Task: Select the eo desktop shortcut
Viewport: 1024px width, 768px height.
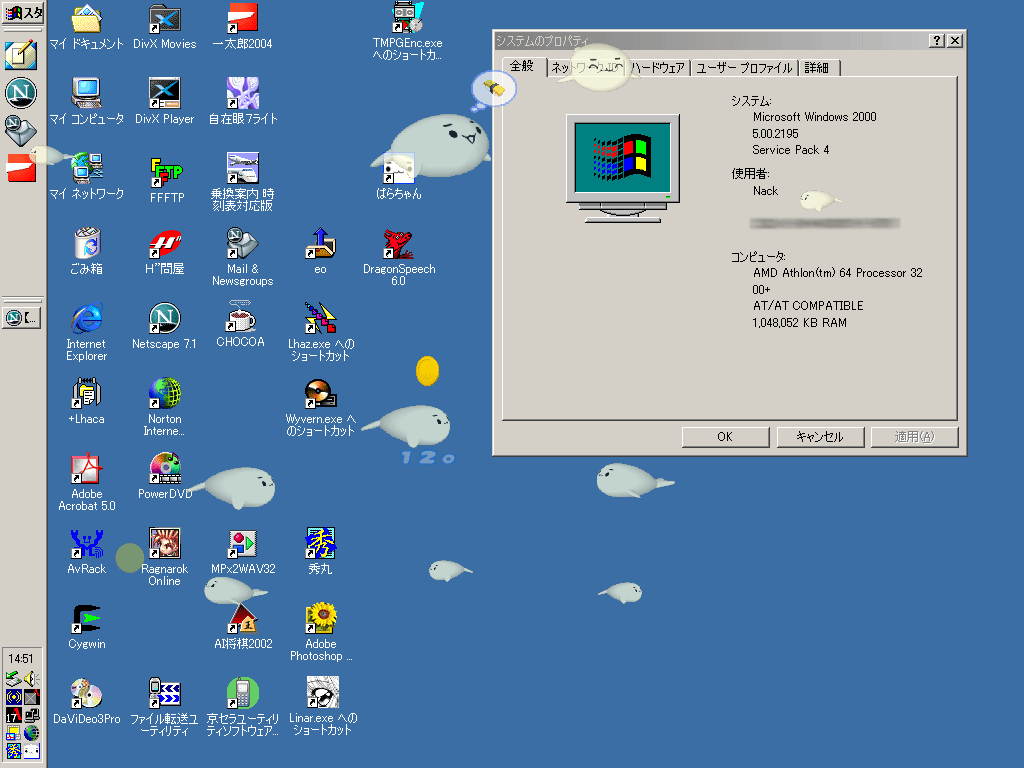Action: coord(320,251)
